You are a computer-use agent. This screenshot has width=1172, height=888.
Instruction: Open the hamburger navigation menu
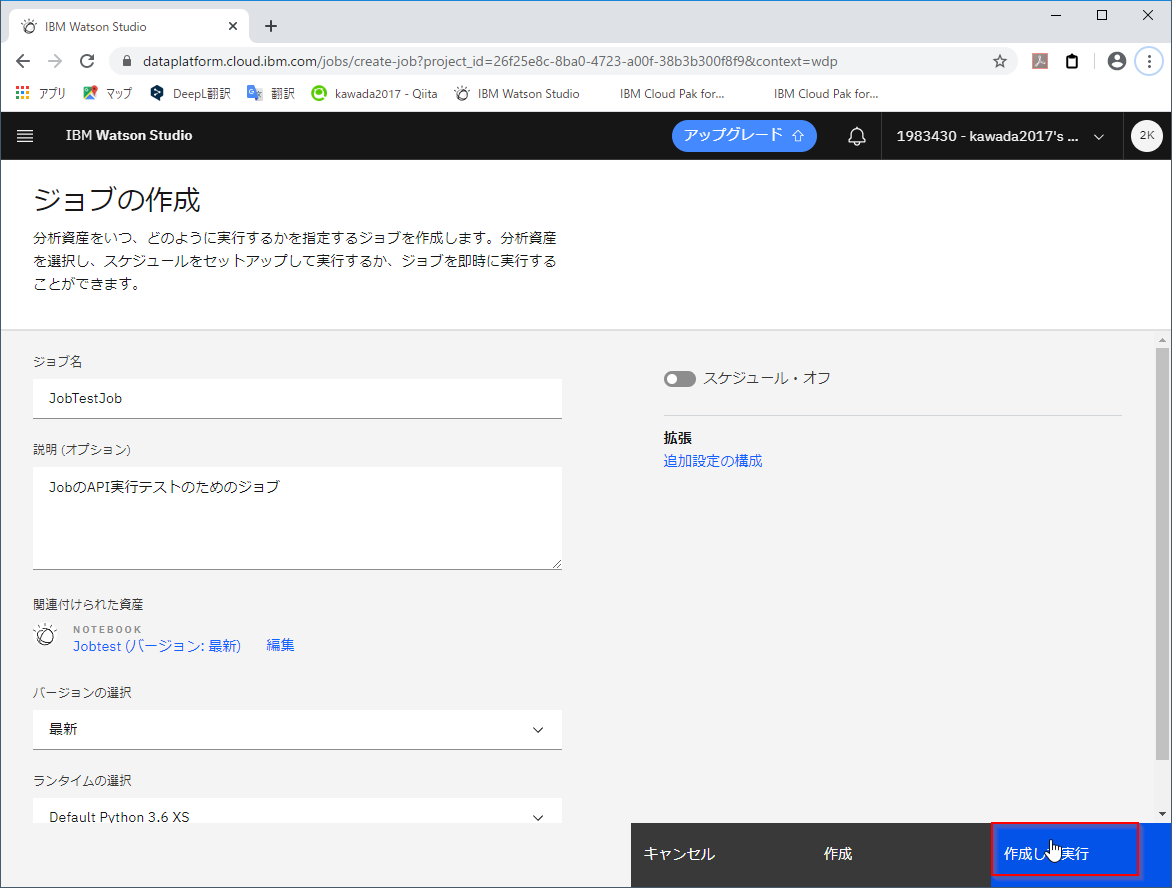[25, 136]
